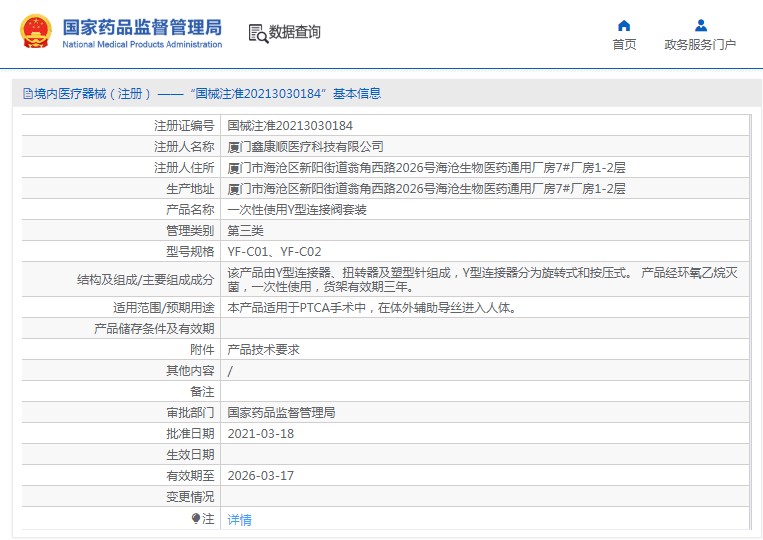Viewport: 763px width, 540px height.
Task: Open the 首页 home link
Action: (x=624, y=45)
